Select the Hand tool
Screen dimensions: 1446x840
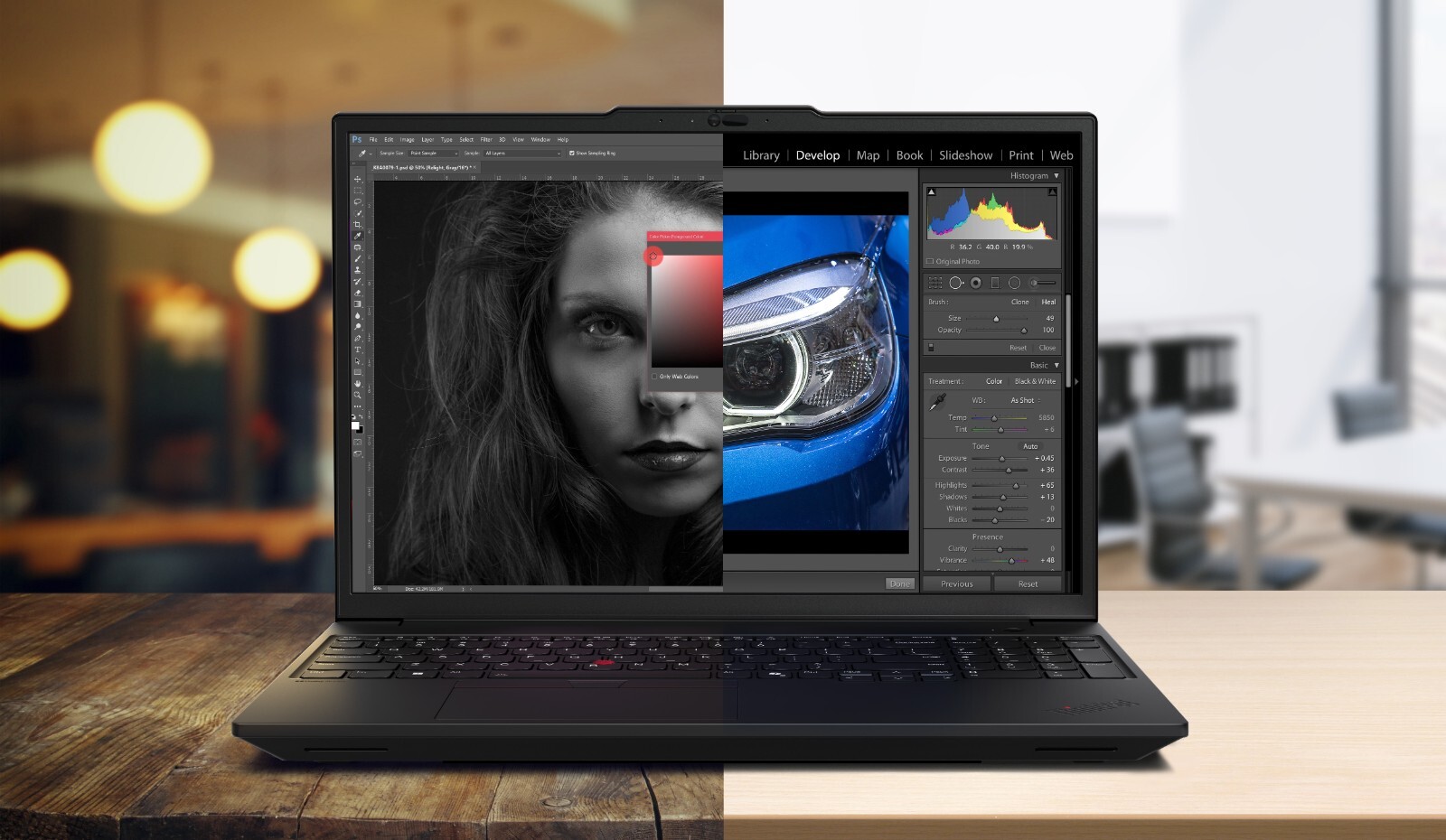tap(358, 384)
